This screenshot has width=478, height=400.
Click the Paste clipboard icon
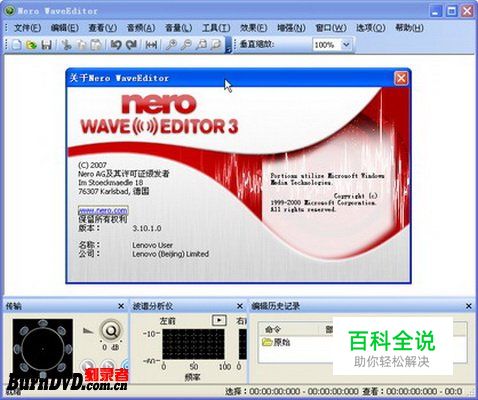click(96, 45)
